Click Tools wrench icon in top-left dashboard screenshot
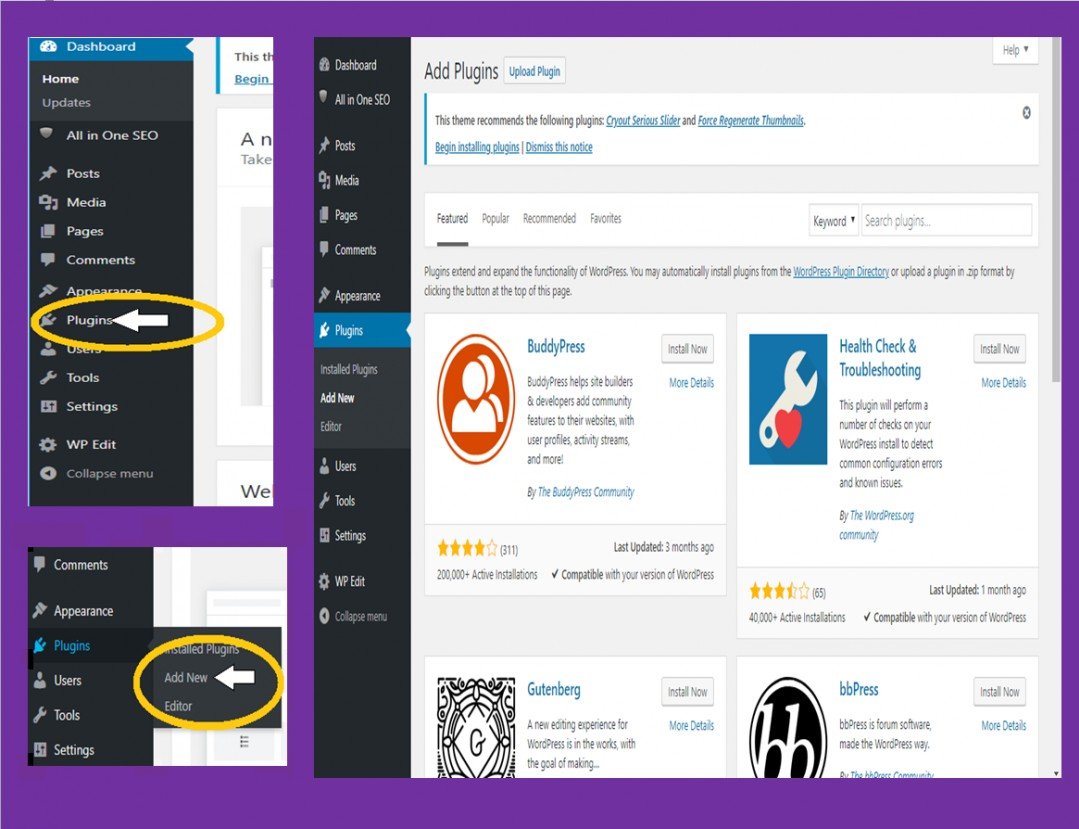 [48, 377]
